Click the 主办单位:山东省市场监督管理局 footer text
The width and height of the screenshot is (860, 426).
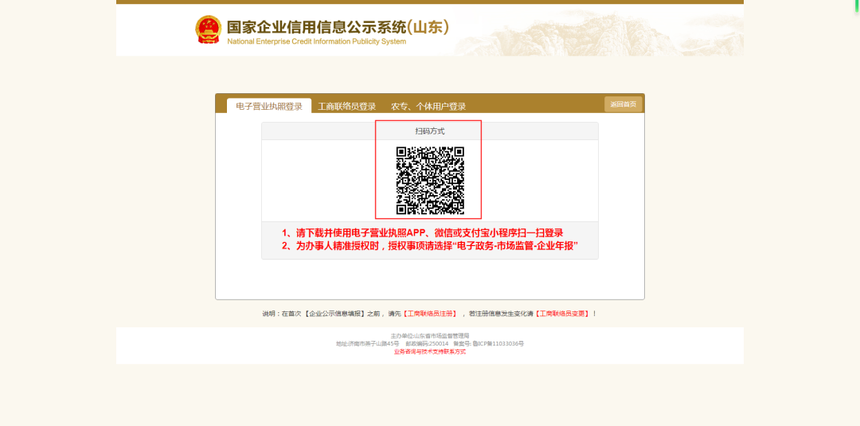coord(430,336)
